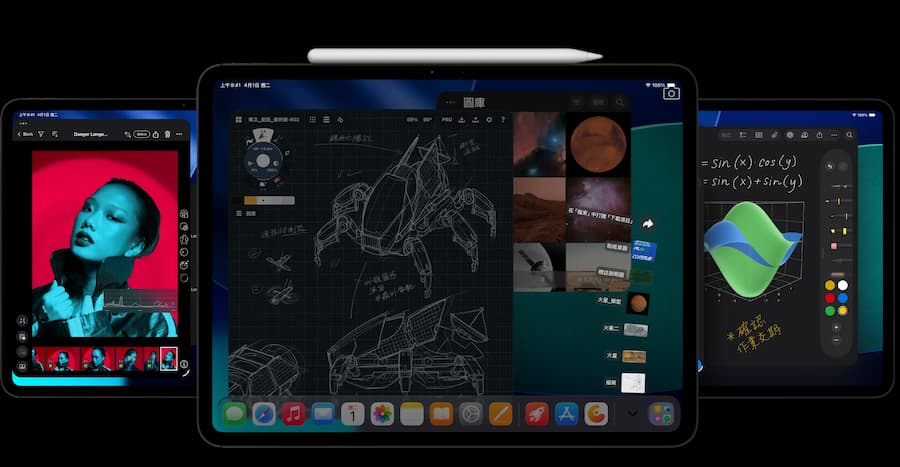Click the Edit pill button in photo editor
Viewport: 900px width, 467px height.
[x=141, y=134]
